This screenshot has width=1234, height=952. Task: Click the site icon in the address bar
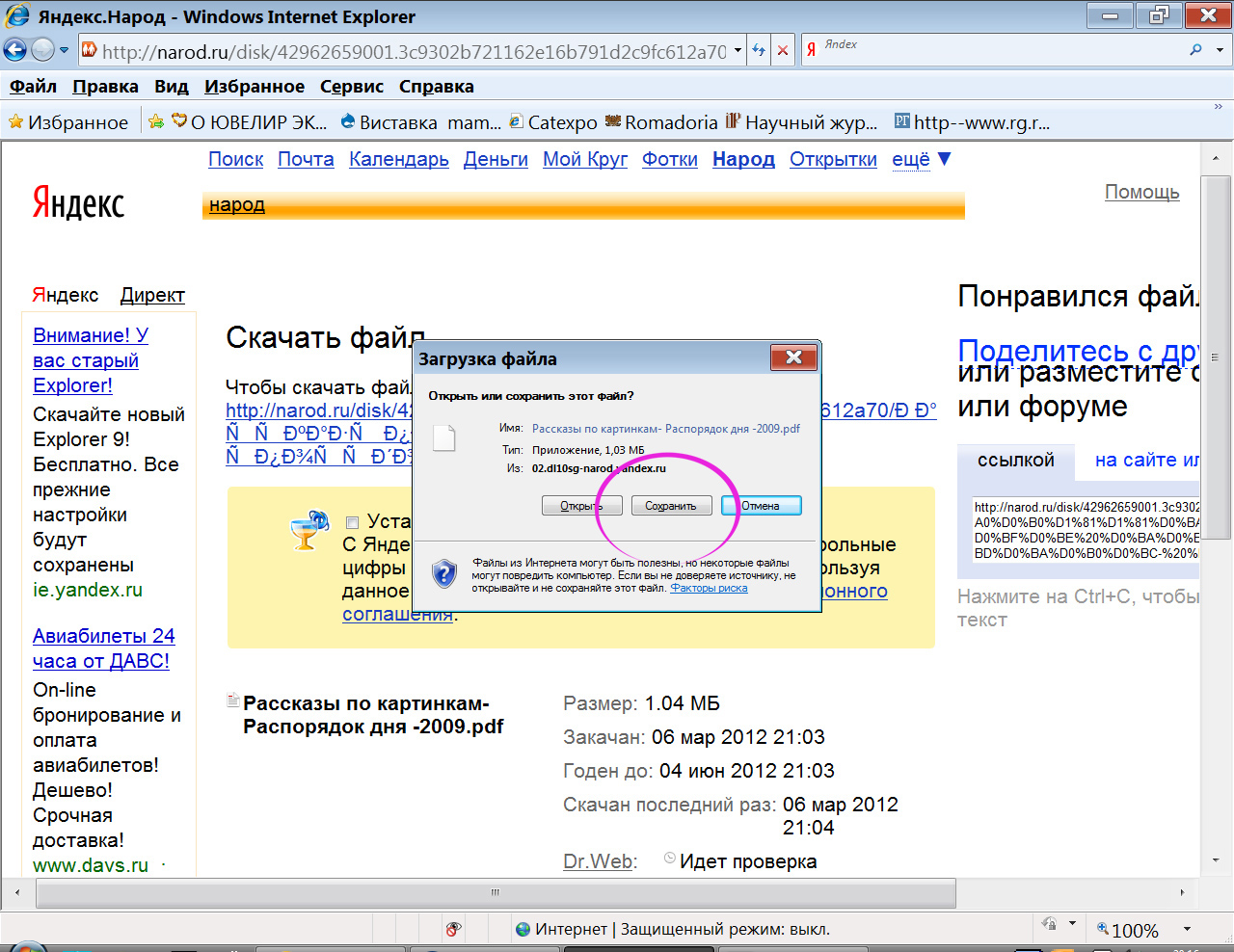coord(89,50)
